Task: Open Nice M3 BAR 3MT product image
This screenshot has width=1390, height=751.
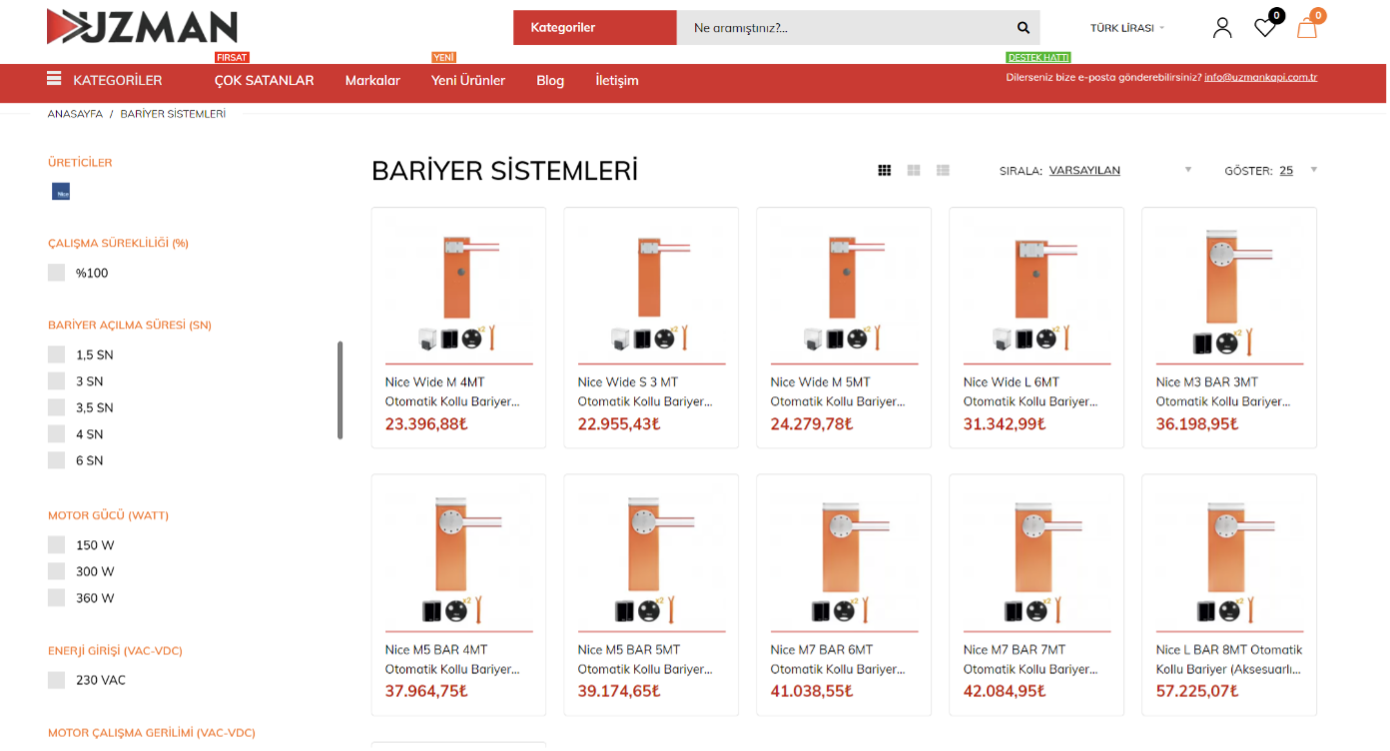Action: [x=1229, y=293]
